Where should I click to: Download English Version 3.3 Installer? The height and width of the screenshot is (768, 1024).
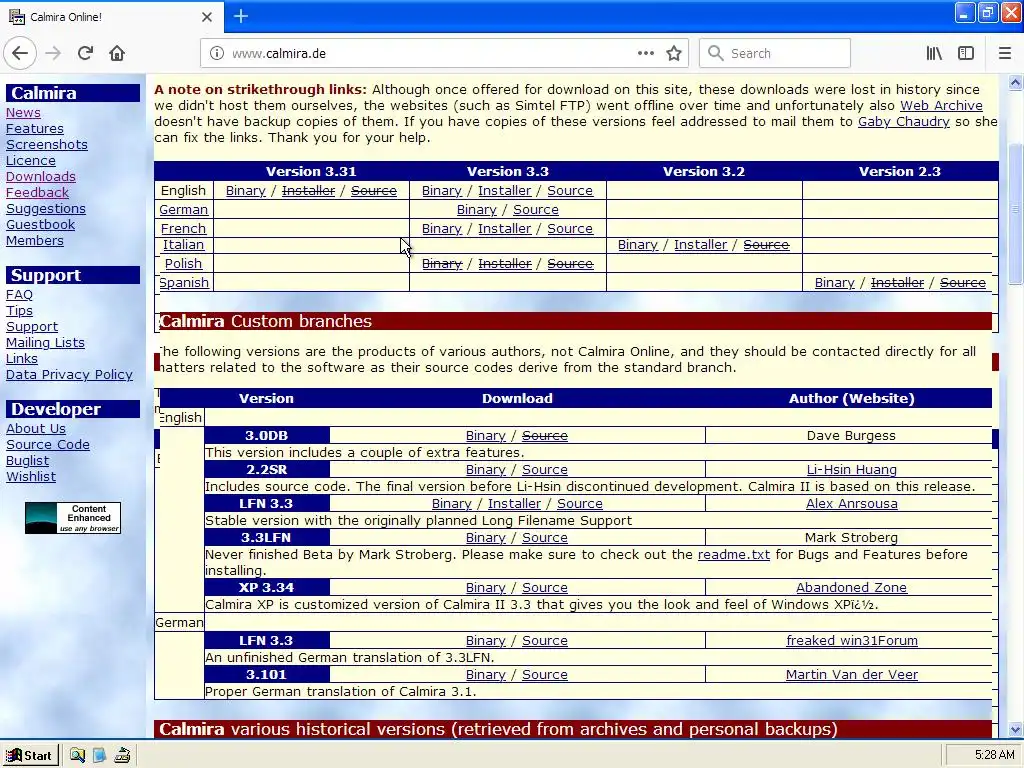tap(504, 191)
